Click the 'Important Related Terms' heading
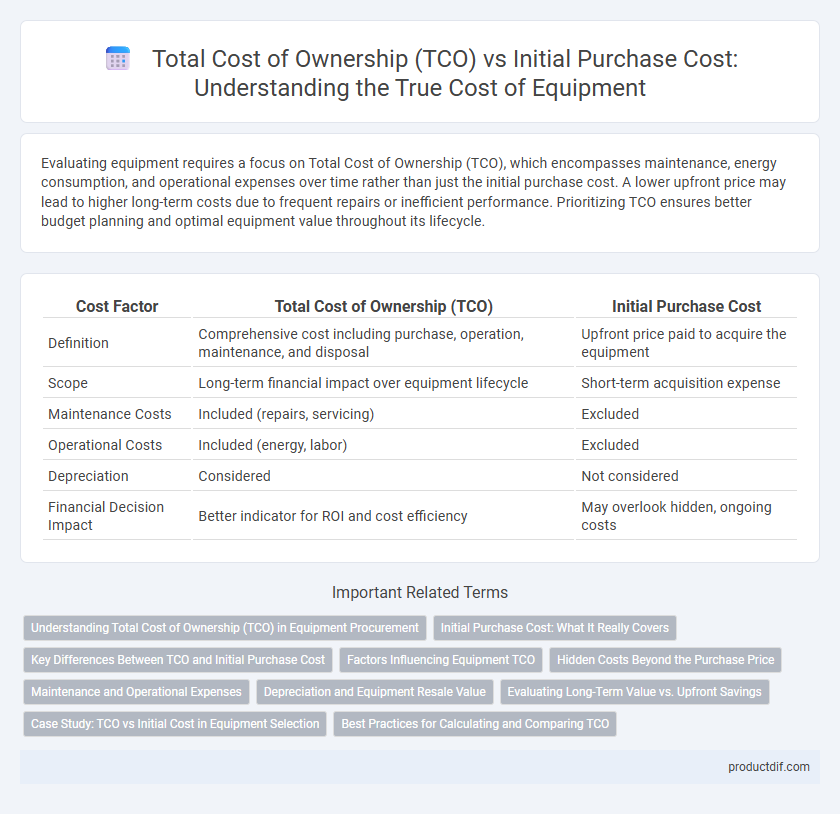The width and height of the screenshot is (840, 814). tap(420, 593)
